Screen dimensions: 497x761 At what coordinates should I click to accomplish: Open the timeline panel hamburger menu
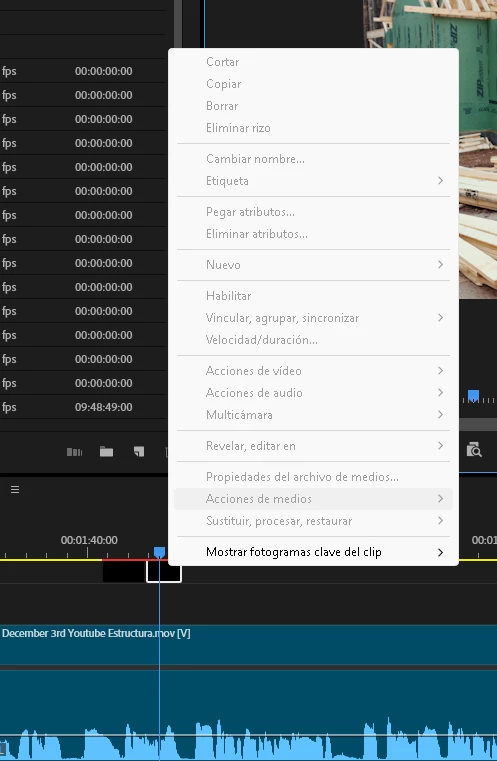tap(15, 489)
